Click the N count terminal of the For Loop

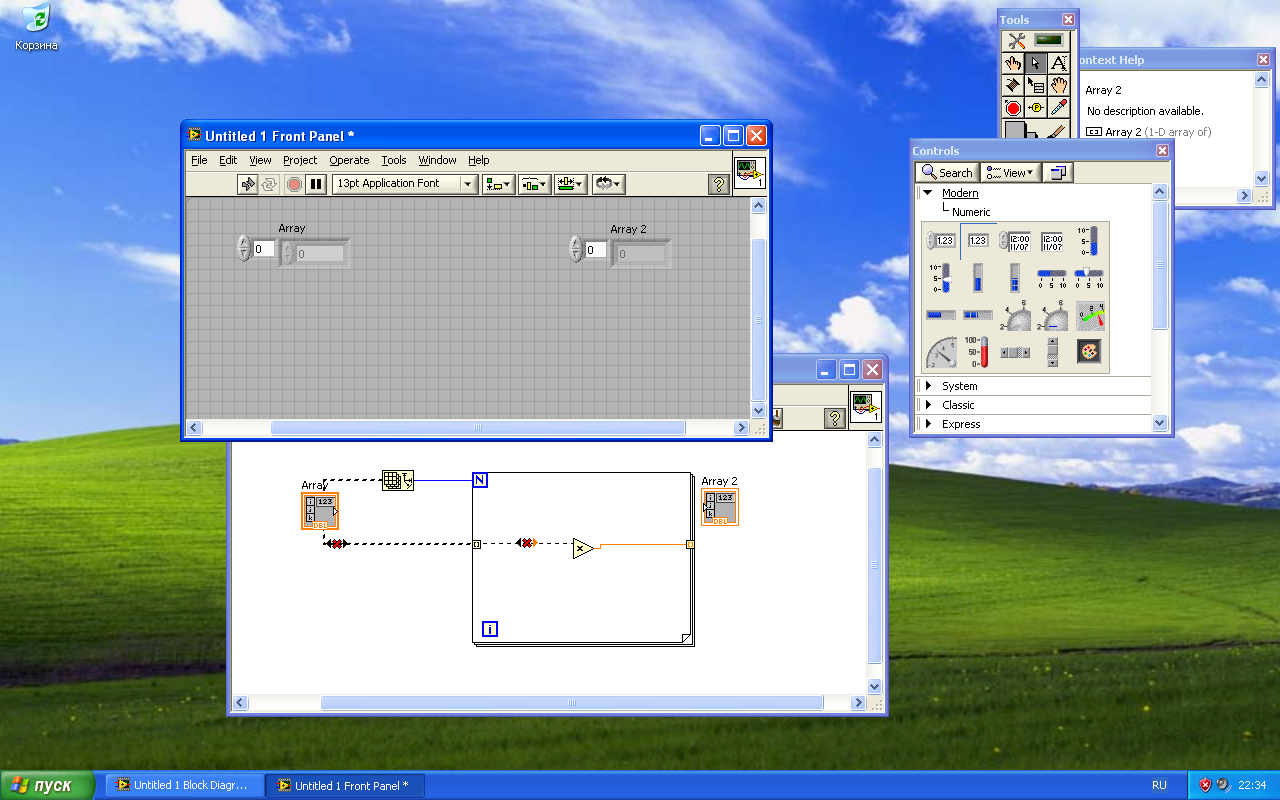click(480, 480)
